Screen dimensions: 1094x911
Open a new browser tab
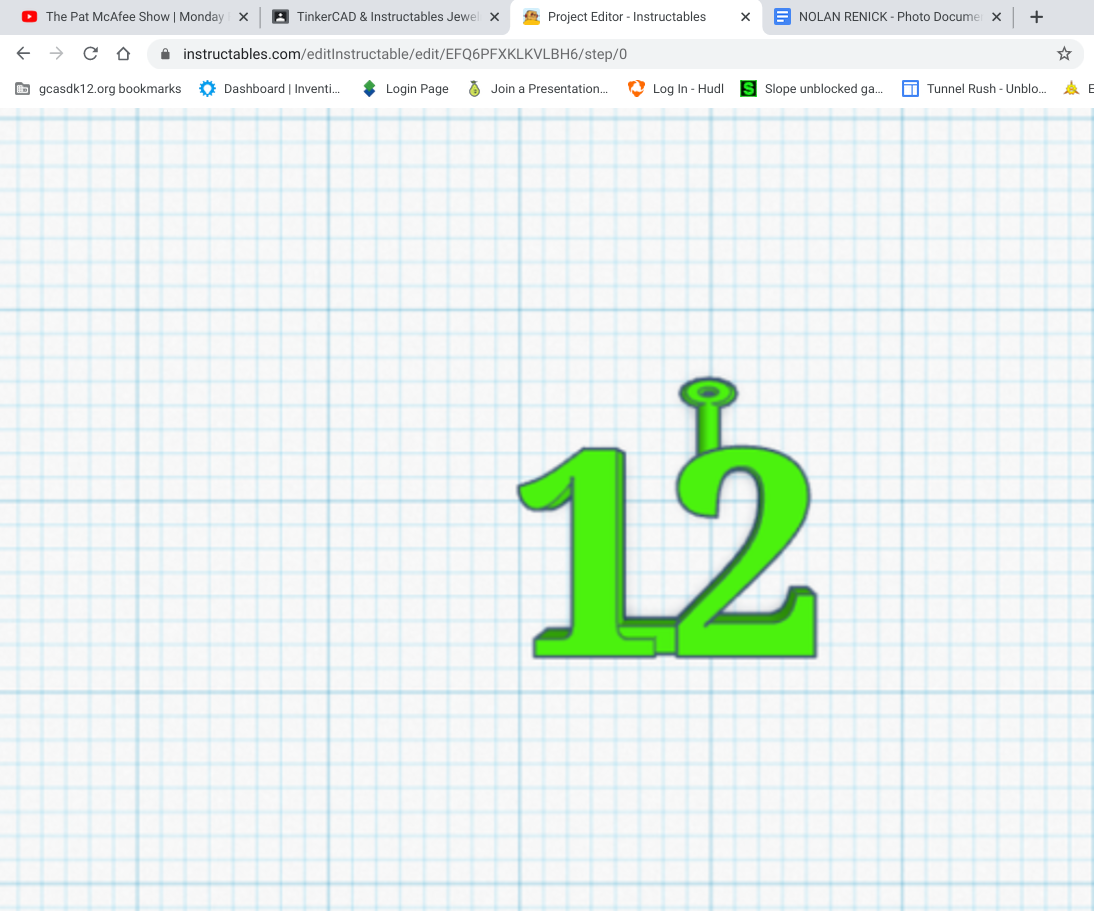[x=1037, y=17]
